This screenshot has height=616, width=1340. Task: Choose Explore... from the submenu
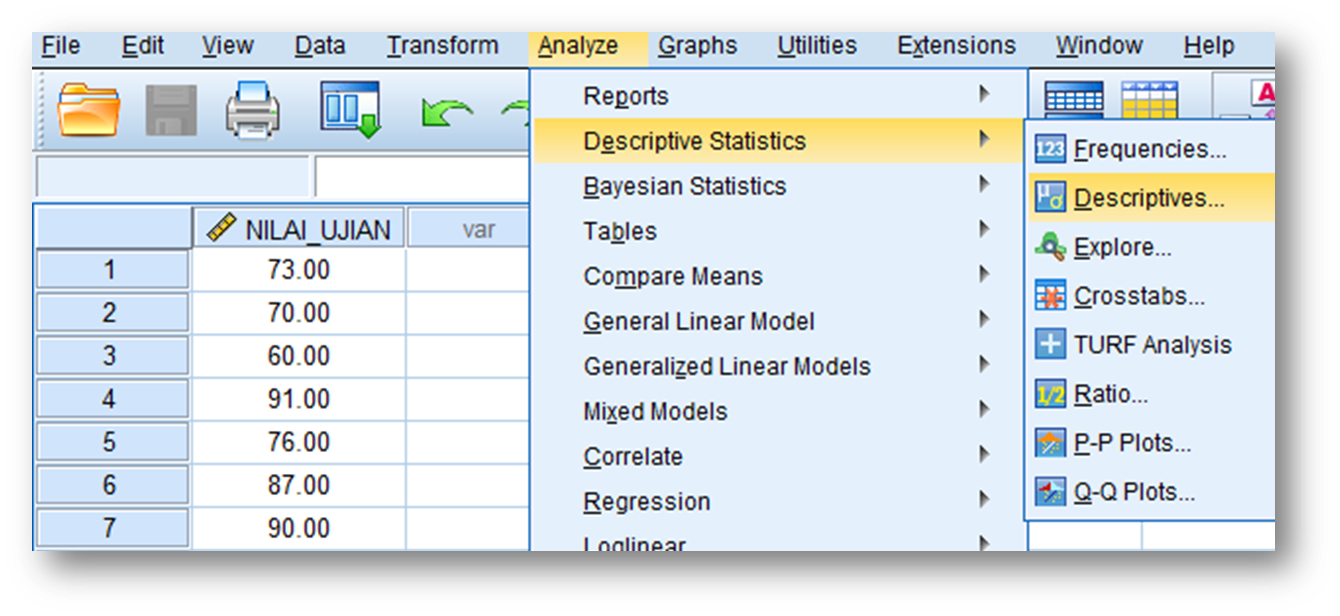pyautogui.click(x=1151, y=247)
